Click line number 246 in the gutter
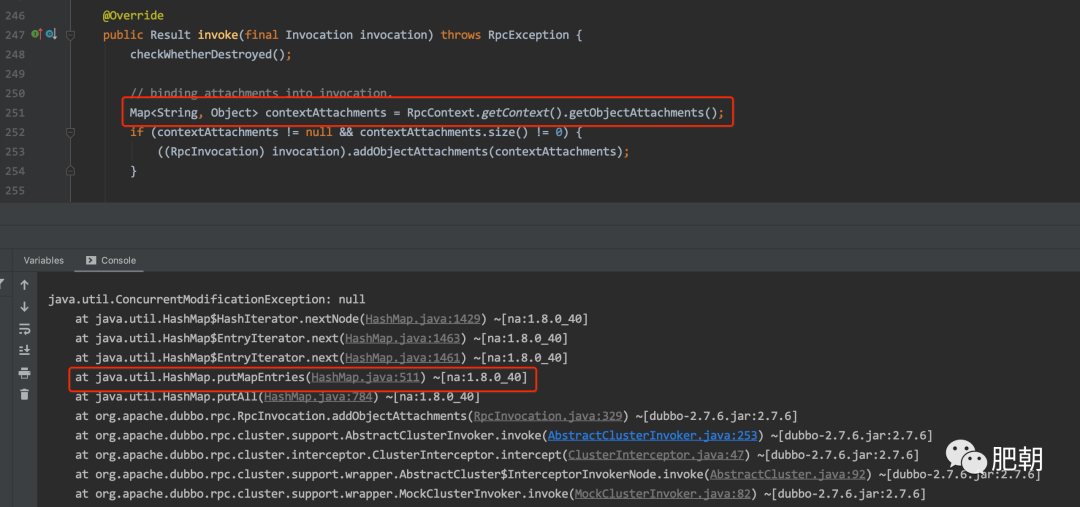Screen dimensions: 1080x507 pos(14,15)
